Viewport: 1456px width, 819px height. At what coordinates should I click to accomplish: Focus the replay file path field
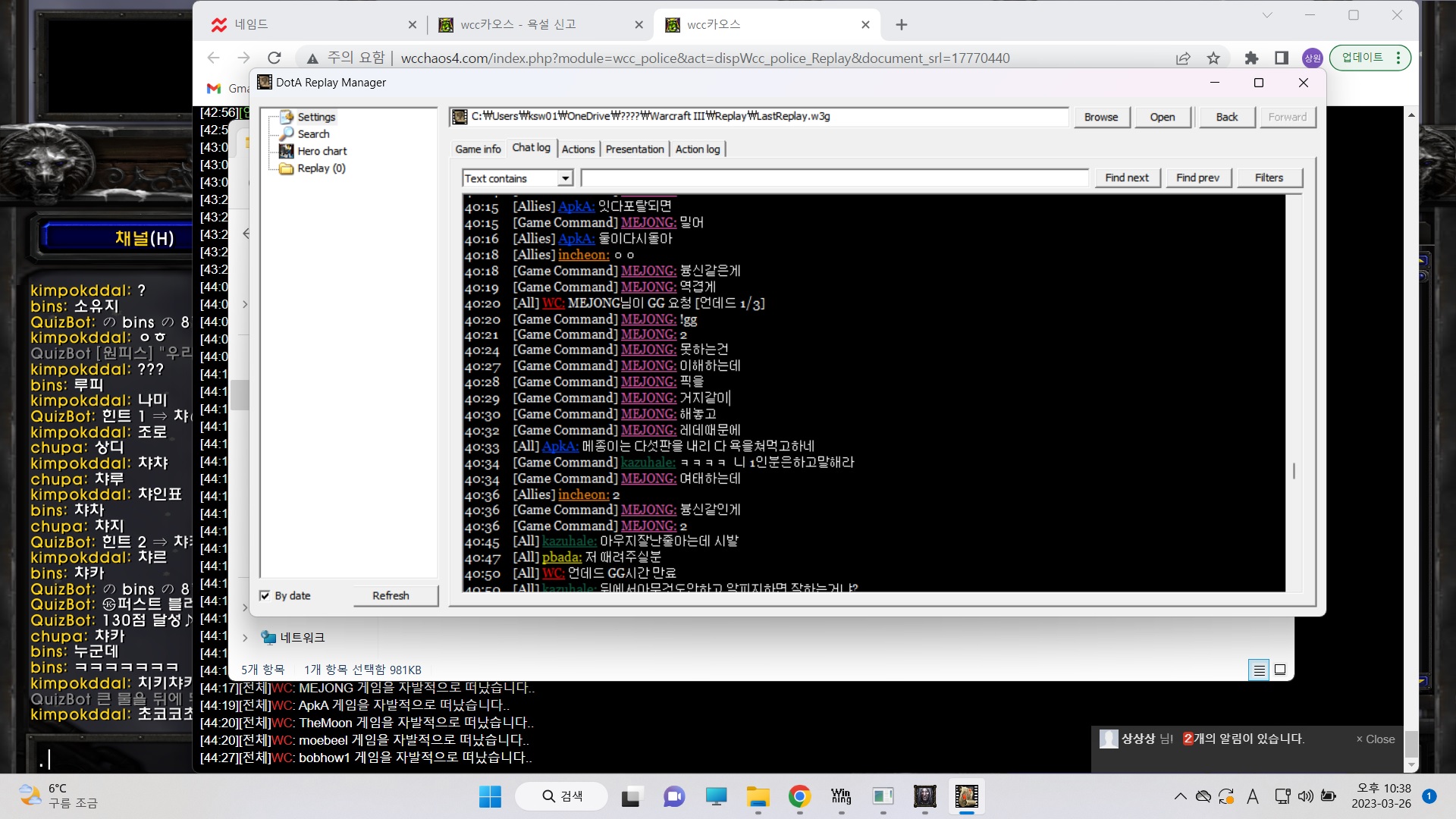click(759, 116)
